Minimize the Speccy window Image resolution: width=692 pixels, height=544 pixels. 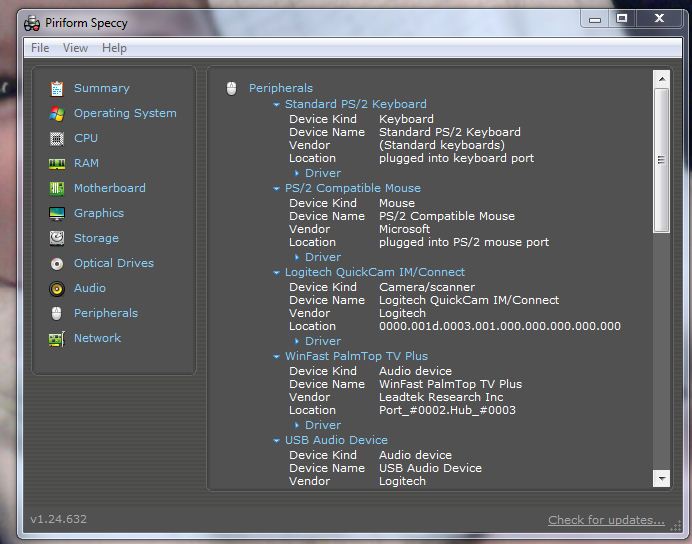[595, 19]
